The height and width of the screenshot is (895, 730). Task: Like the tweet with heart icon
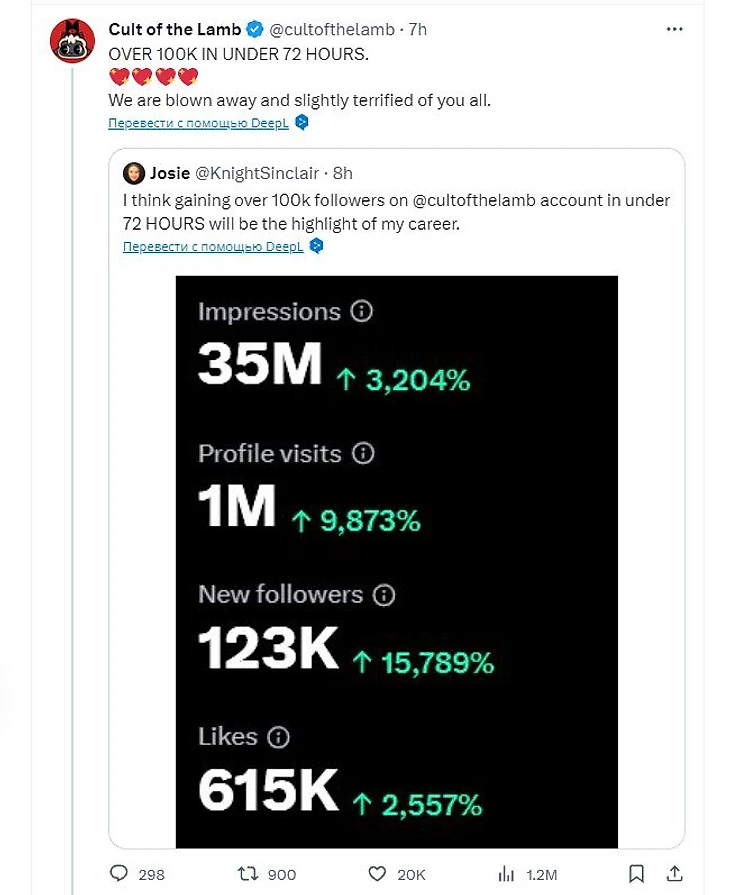click(x=377, y=874)
